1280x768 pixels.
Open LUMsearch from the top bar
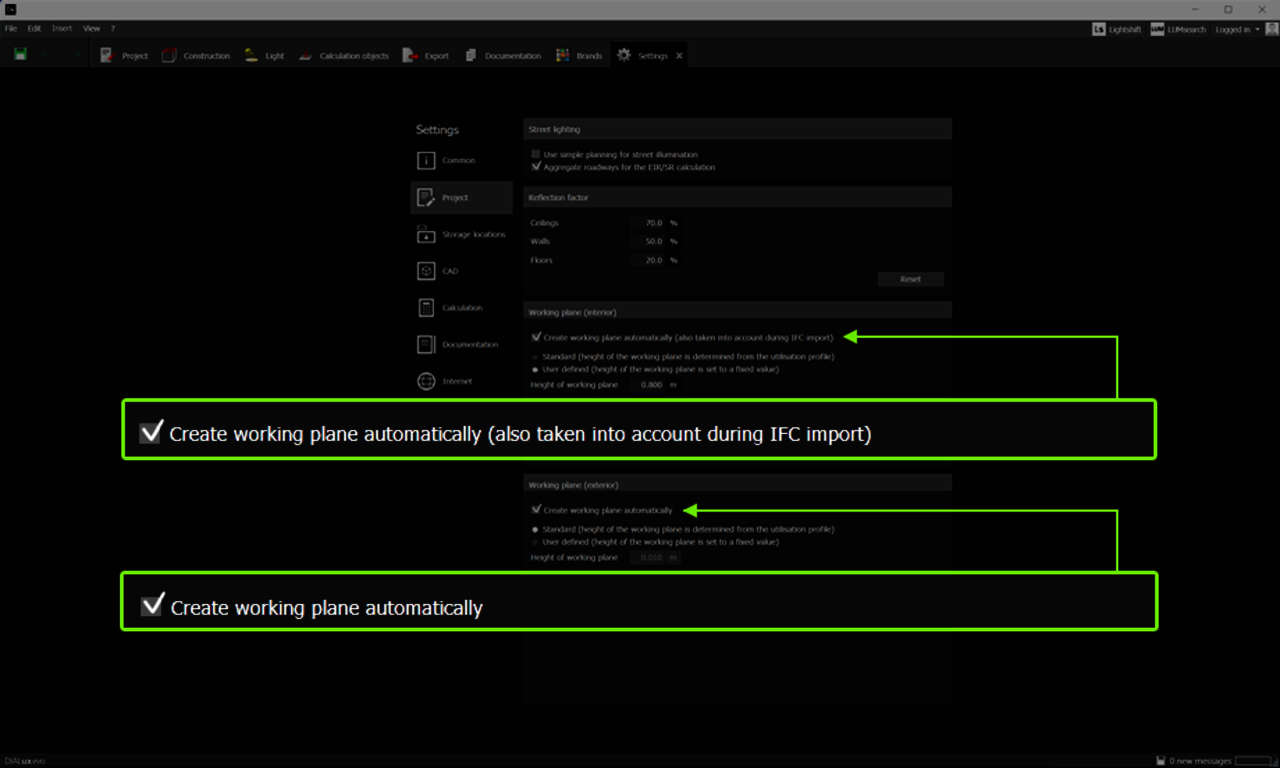click(x=1157, y=29)
